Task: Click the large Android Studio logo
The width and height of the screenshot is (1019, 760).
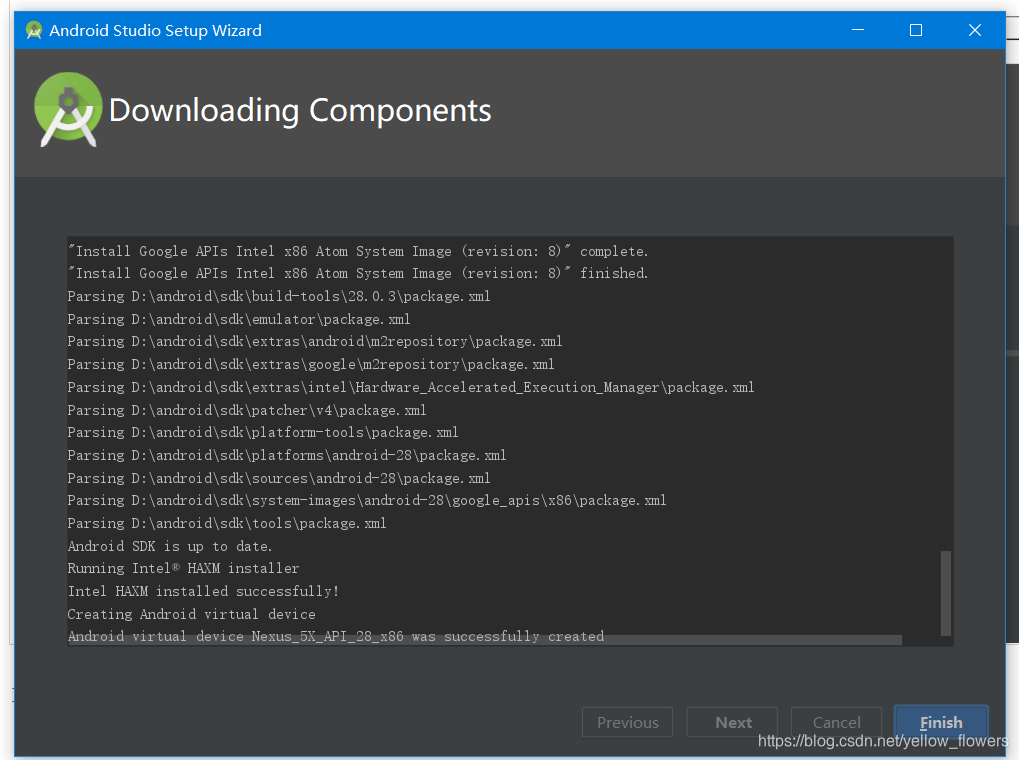Action: (68, 110)
